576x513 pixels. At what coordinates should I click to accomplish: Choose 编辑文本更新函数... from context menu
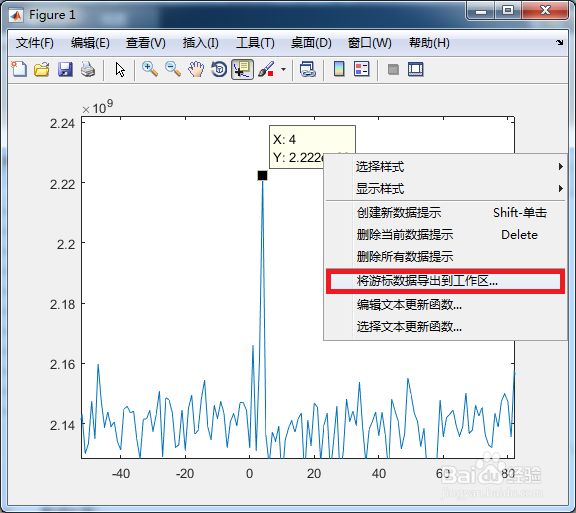(x=445, y=305)
